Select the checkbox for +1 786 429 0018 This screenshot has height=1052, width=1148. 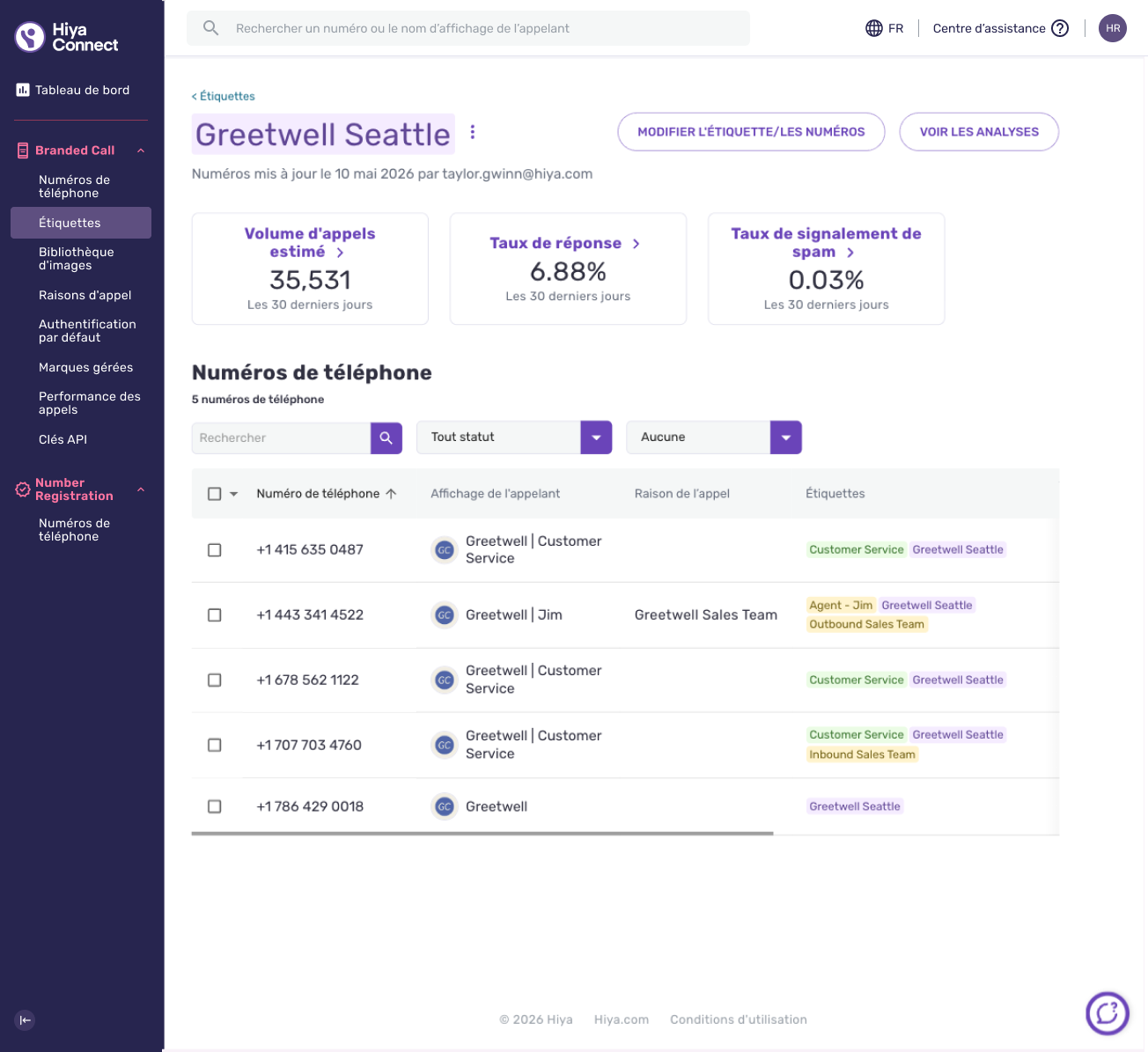[214, 806]
